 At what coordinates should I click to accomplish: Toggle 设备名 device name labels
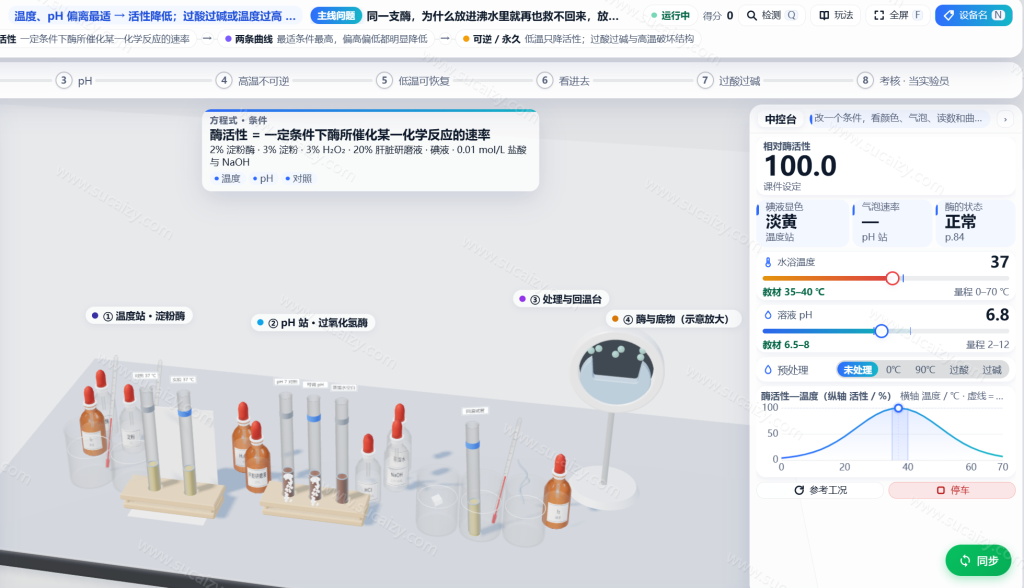974,15
